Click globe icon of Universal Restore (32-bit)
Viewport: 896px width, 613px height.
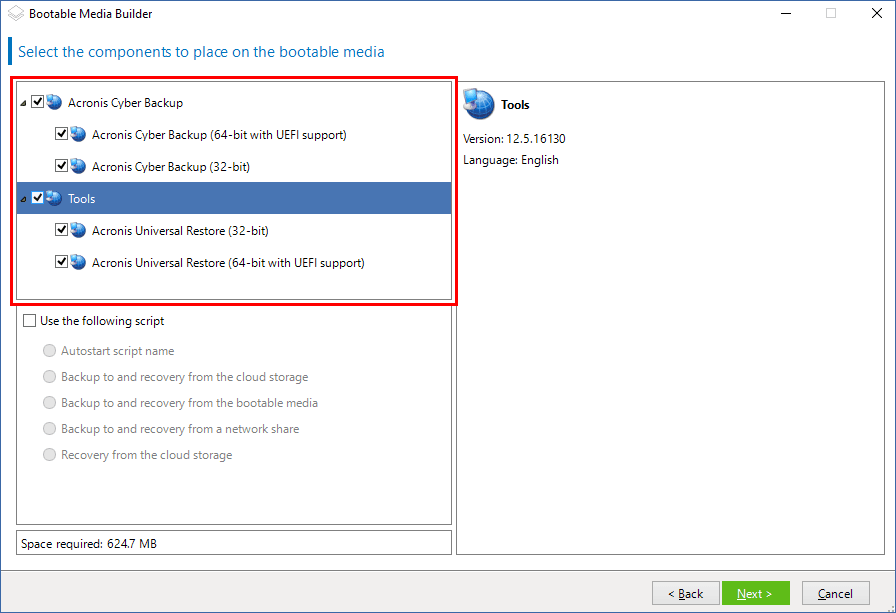tap(78, 230)
